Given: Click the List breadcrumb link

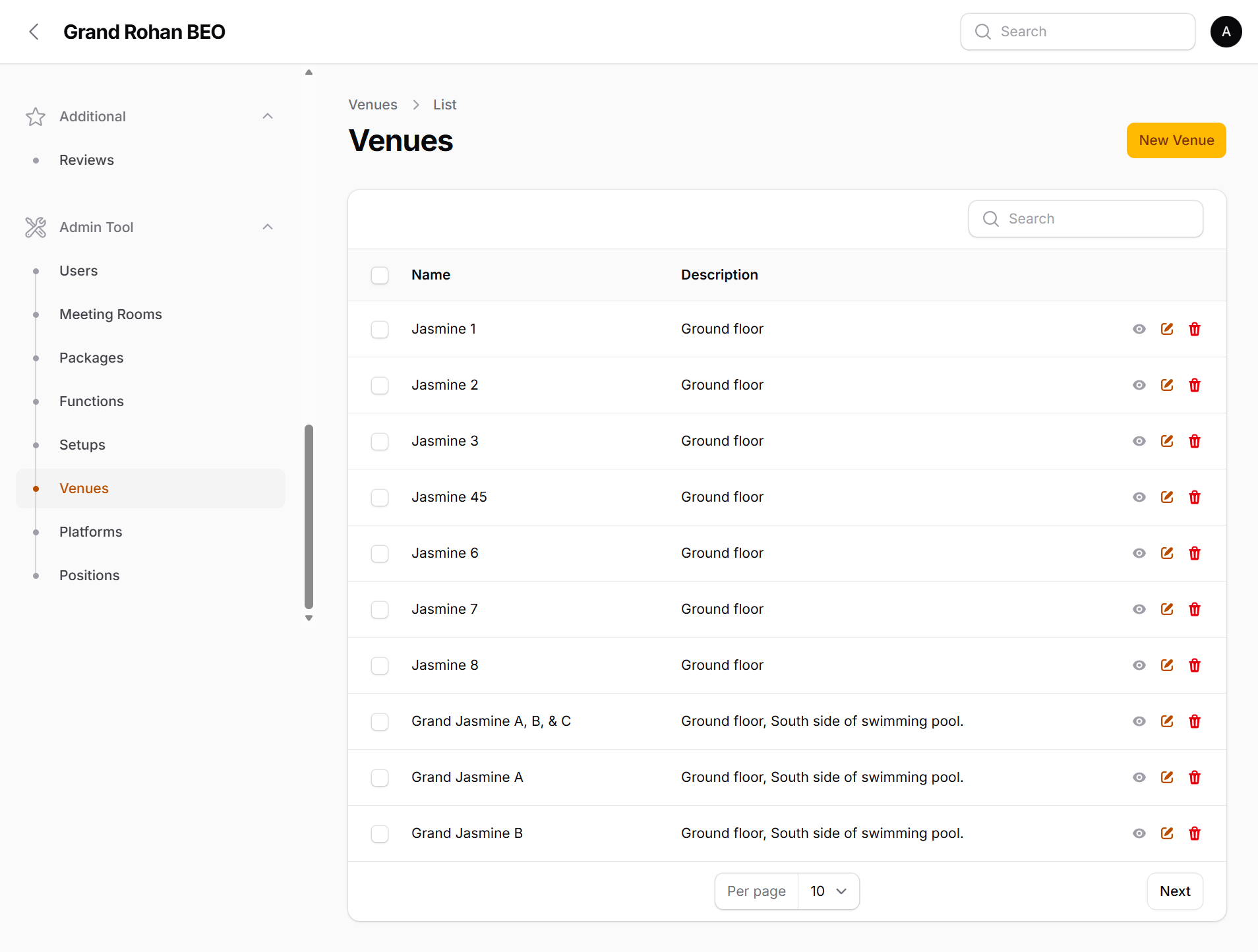Looking at the screenshot, I should (444, 105).
